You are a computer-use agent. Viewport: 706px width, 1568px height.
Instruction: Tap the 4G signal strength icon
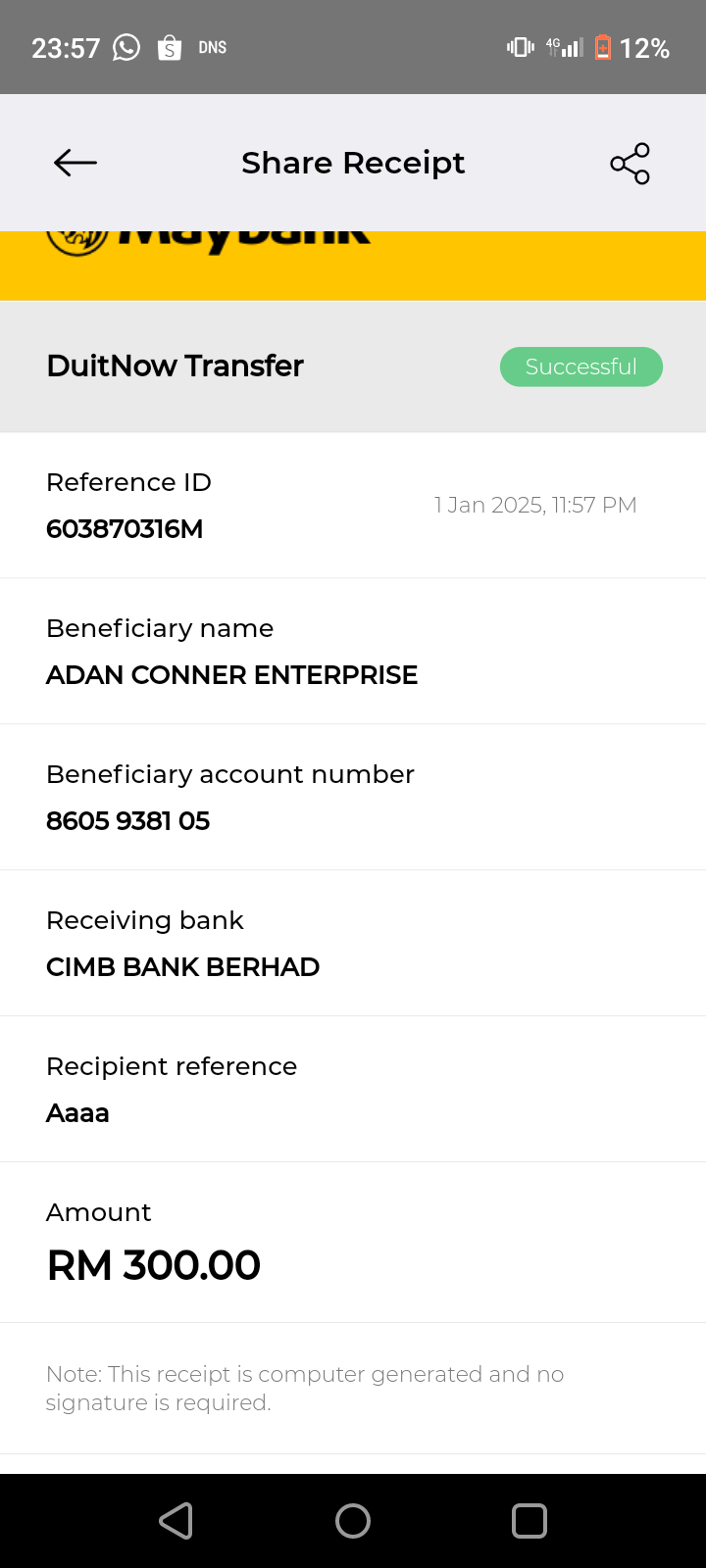coord(565,47)
